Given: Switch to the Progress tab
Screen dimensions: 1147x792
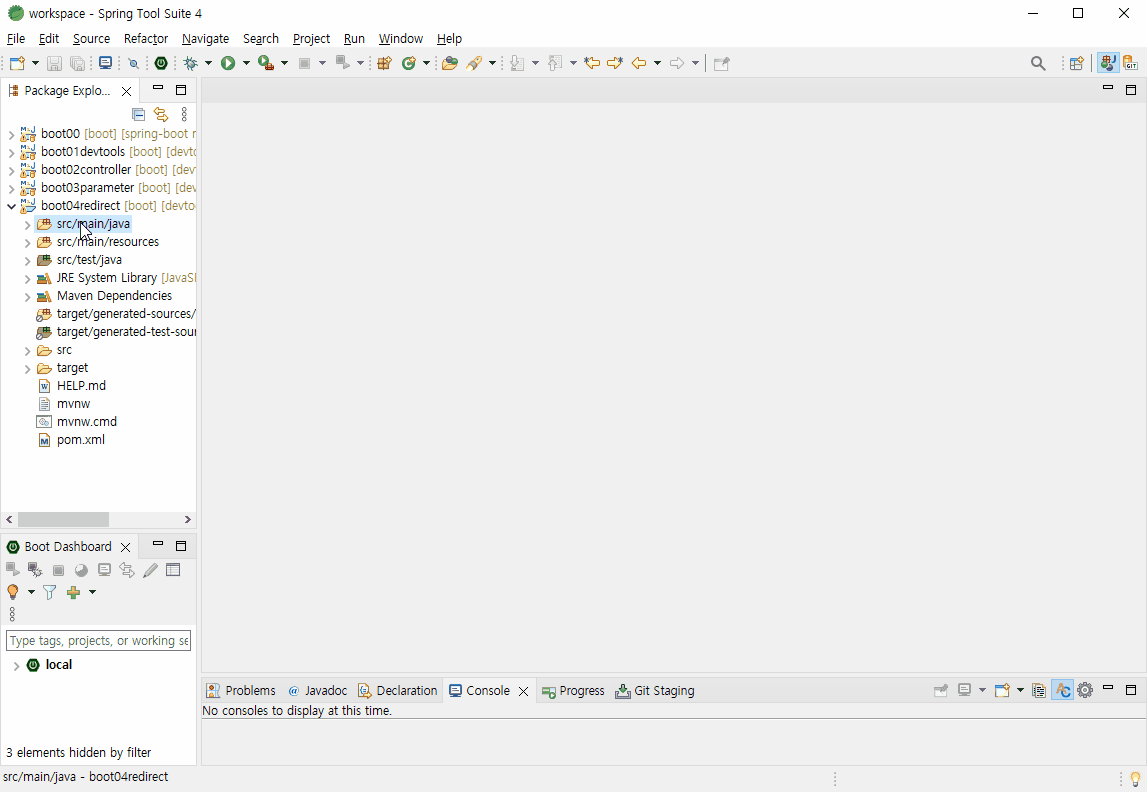Looking at the screenshot, I should point(573,690).
